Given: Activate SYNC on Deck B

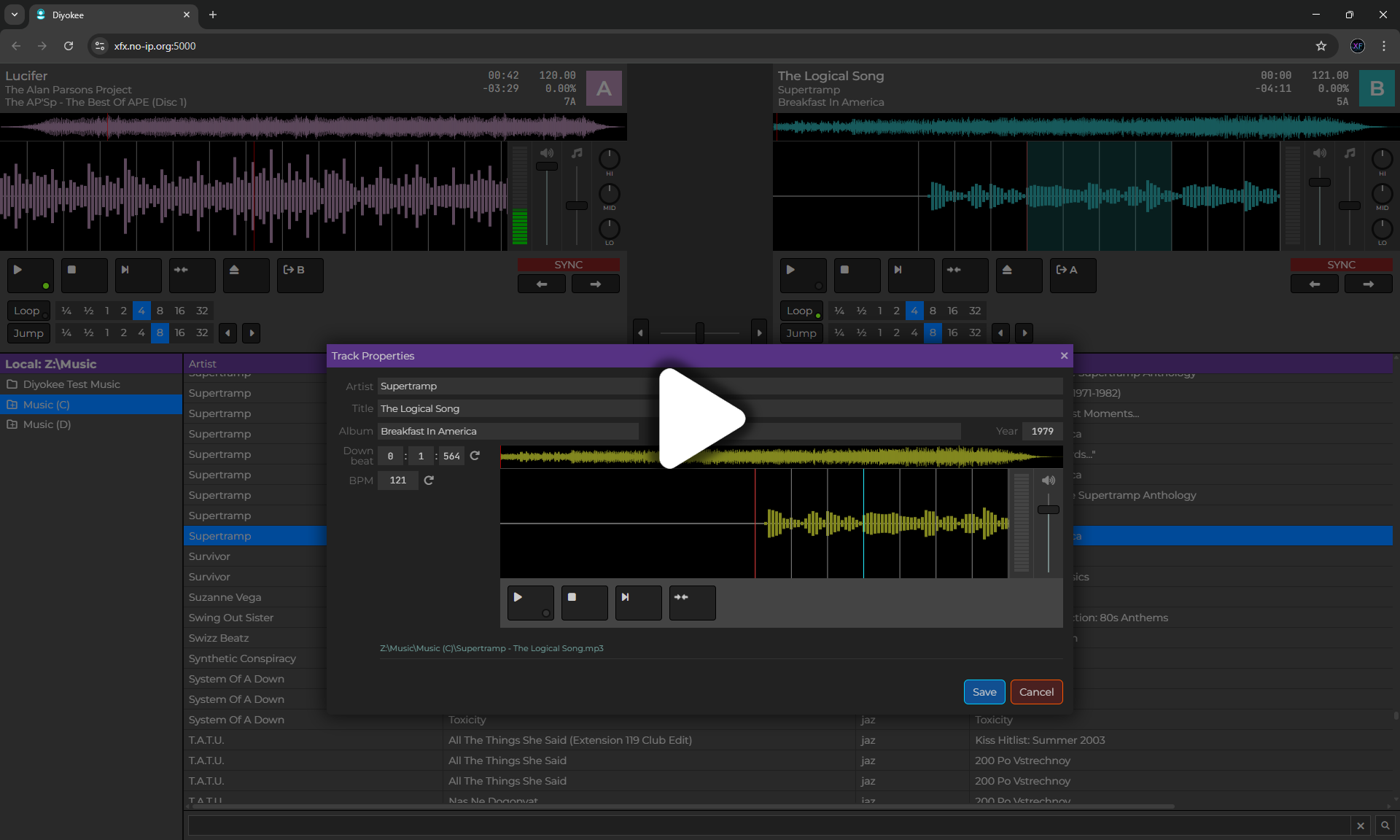Looking at the screenshot, I should 1340,264.
